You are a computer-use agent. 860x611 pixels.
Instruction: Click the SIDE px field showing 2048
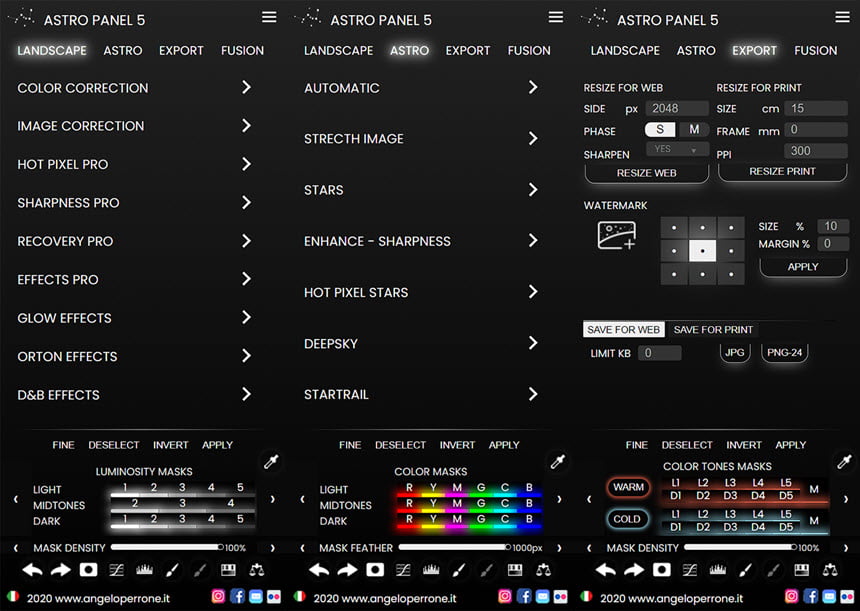pyautogui.click(x=677, y=109)
